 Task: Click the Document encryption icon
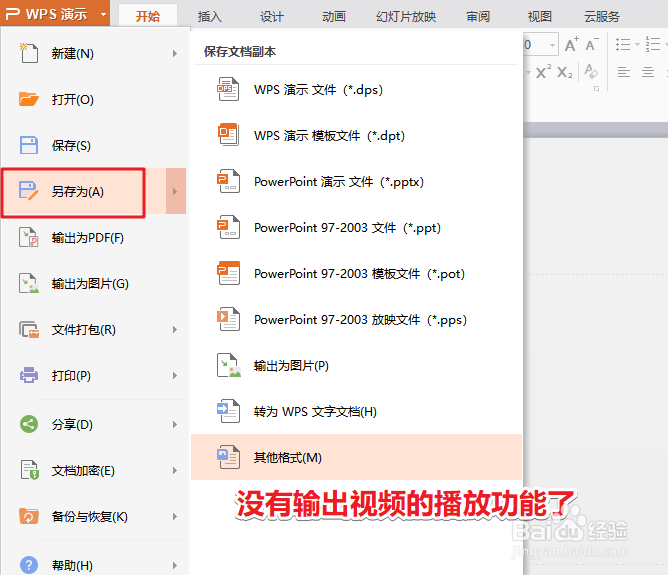29,470
